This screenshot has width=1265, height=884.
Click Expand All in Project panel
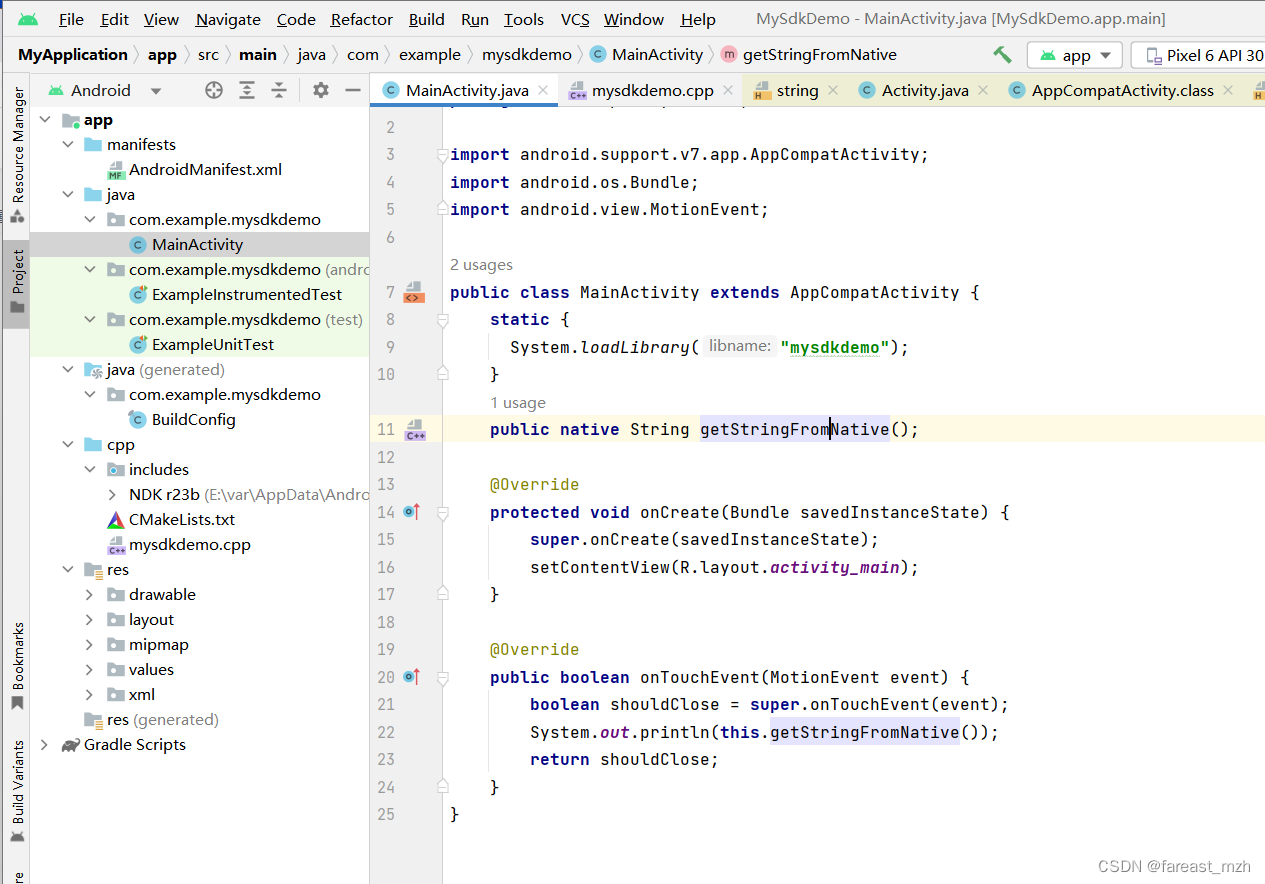pos(247,90)
